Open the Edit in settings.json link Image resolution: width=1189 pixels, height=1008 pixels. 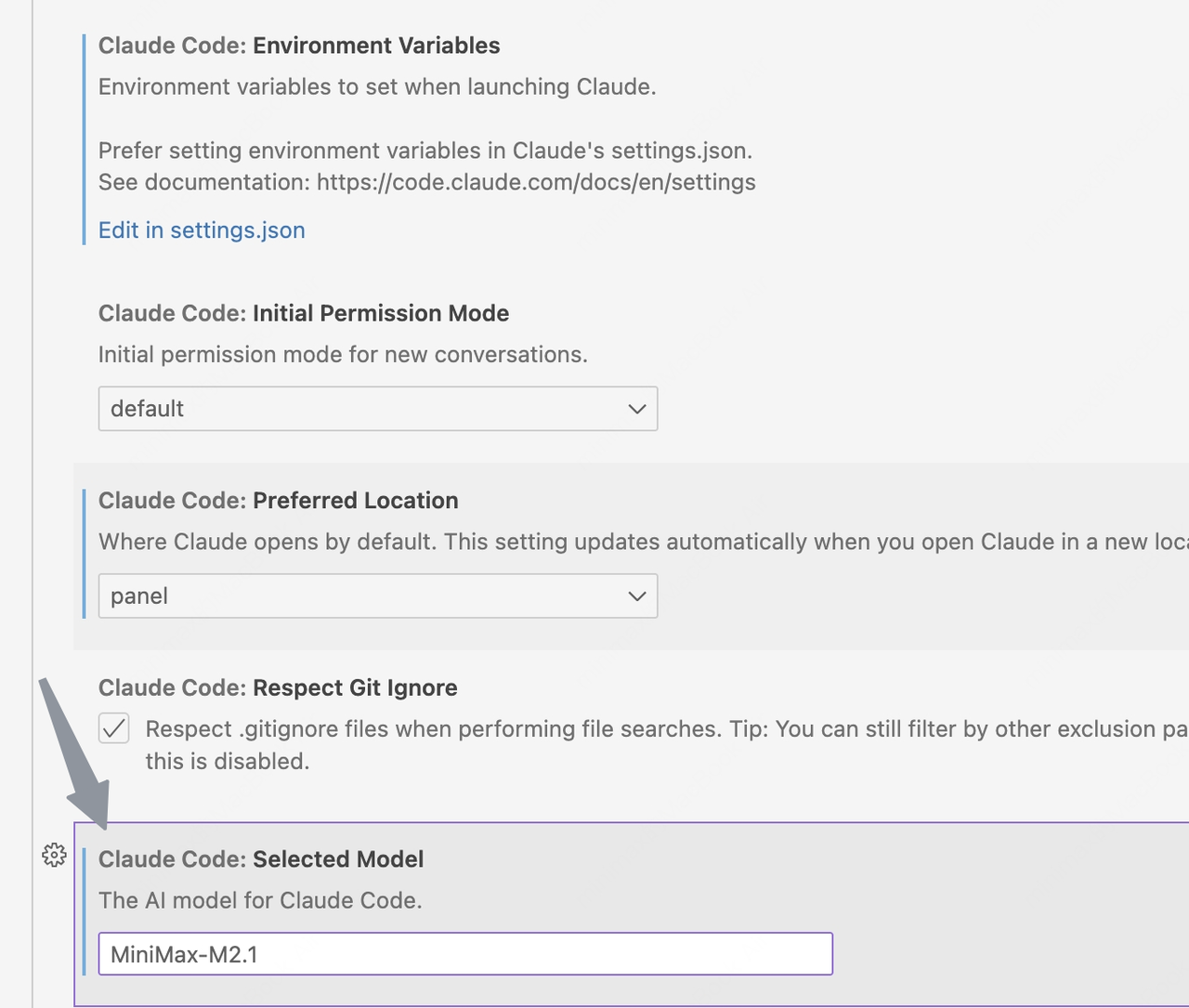click(x=202, y=230)
